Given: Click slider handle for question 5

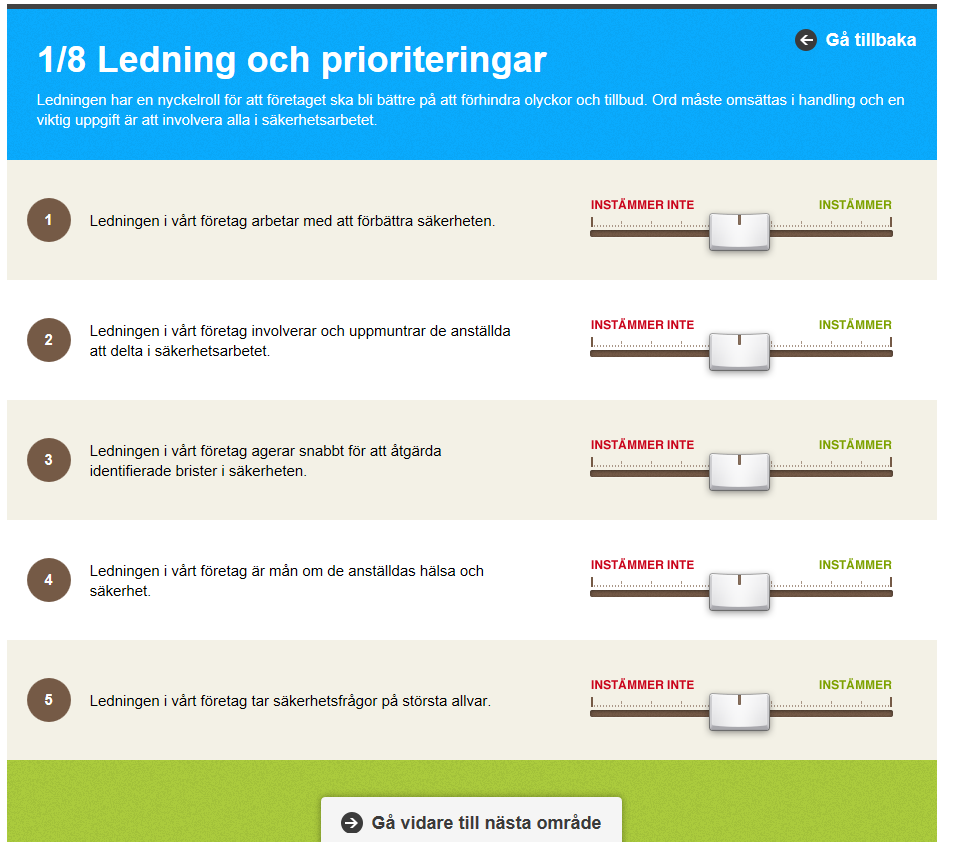Looking at the screenshot, I should [x=739, y=711].
